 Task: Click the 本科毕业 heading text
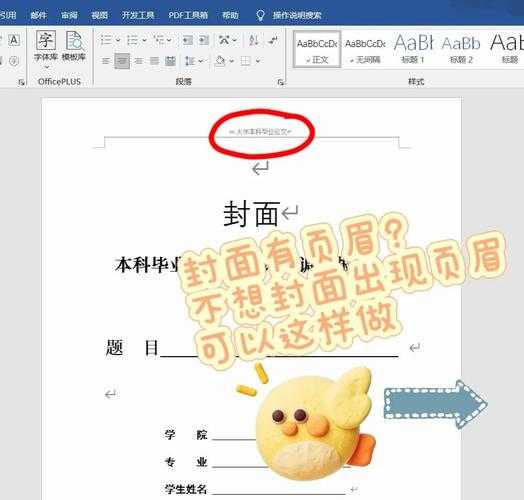pos(148,265)
